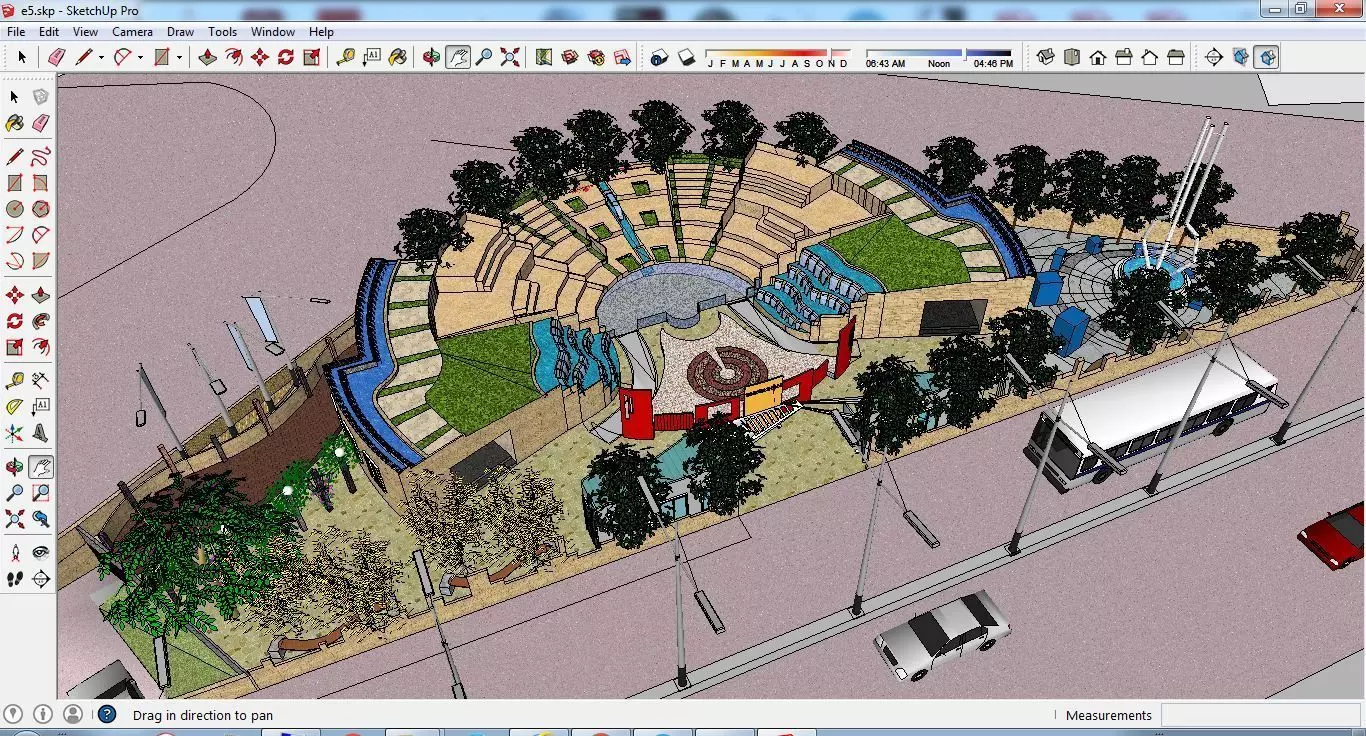Open the Help menu

click(x=321, y=32)
